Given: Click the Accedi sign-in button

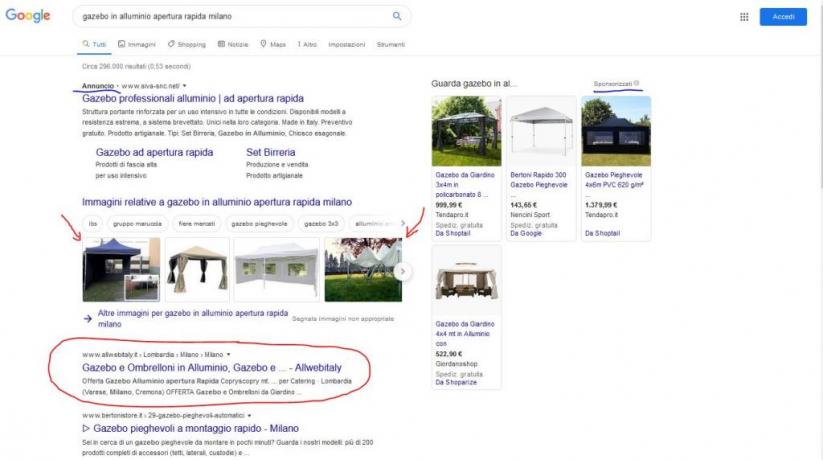Looking at the screenshot, I should click(783, 17).
